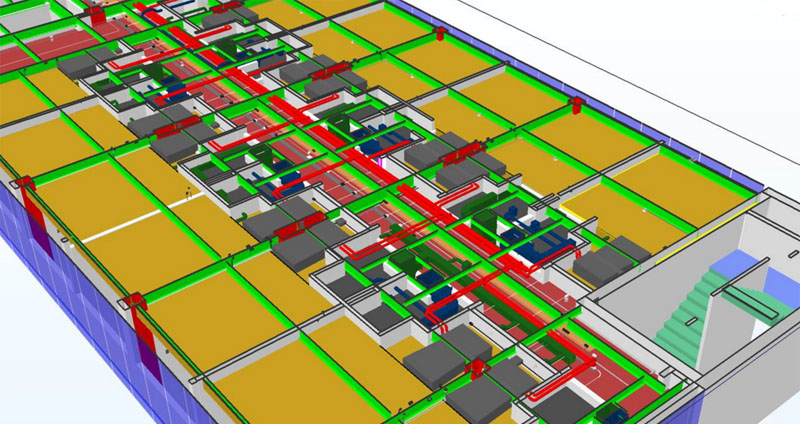Pick the white line on the yellow floor
The image size is (800, 424).
[x=143, y=218]
